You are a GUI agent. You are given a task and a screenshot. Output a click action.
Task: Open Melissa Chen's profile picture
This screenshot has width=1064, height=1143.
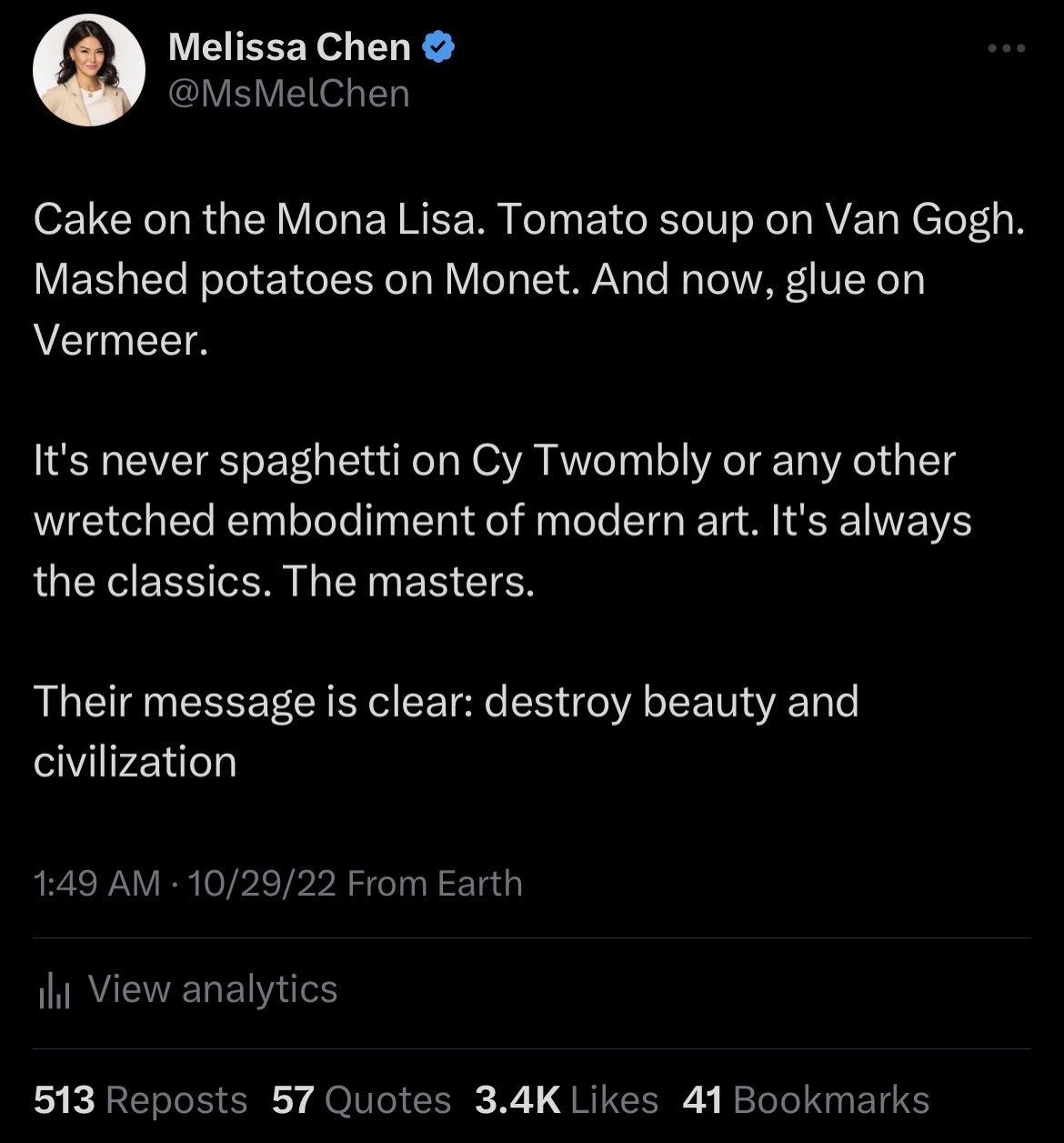[x=89, y=70]
